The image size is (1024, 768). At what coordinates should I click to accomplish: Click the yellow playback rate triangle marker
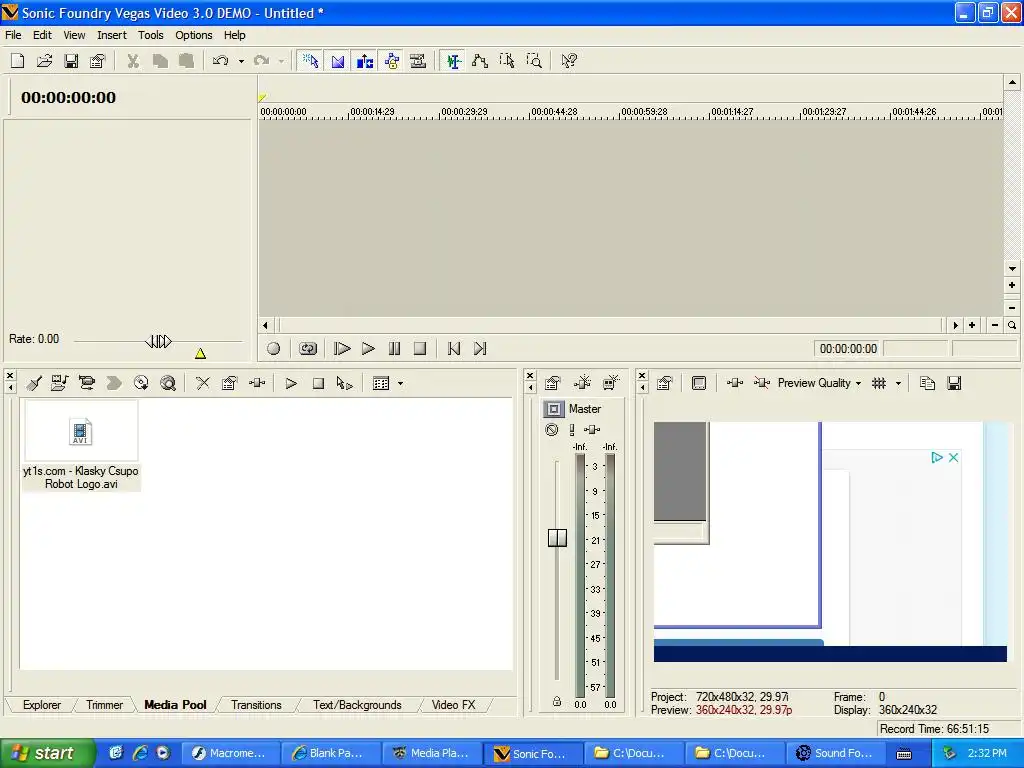200,353
